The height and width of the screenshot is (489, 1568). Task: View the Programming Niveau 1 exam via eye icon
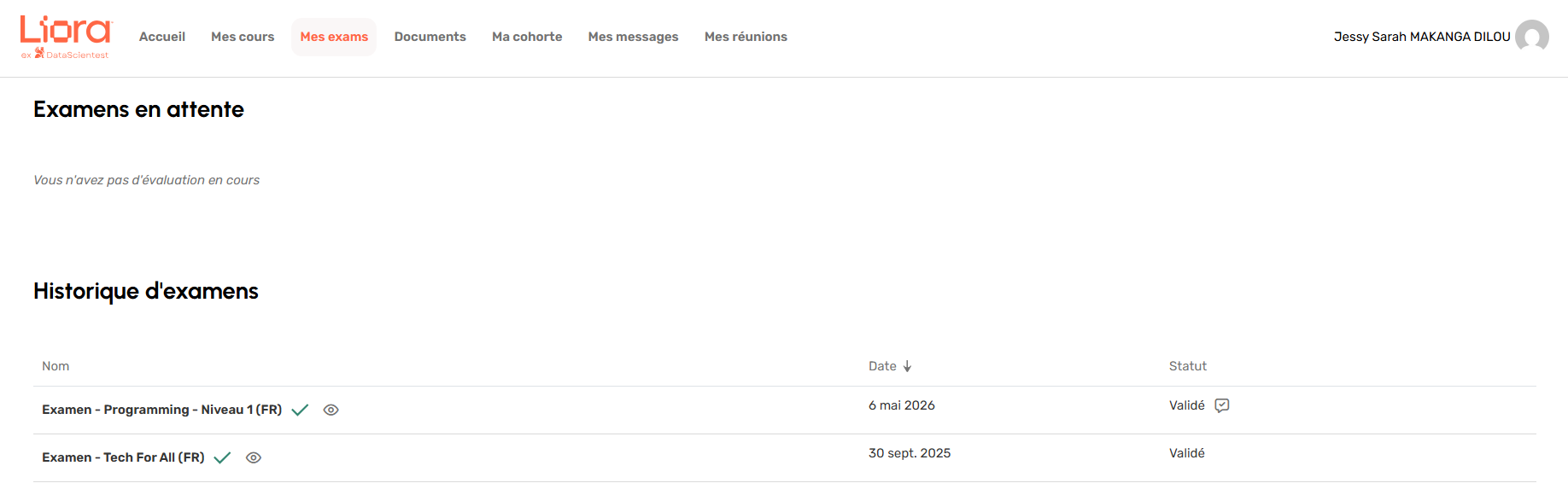point(331,410)
